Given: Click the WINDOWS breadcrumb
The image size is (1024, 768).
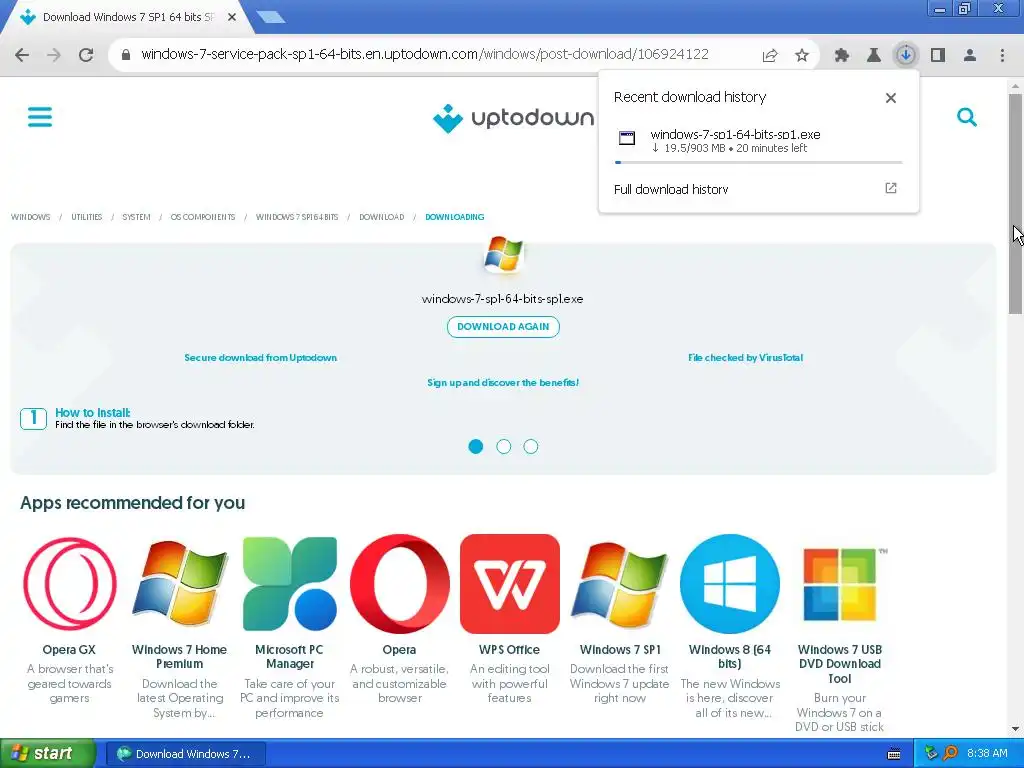Looking at the screenshot, I should (x=31, y=217).
